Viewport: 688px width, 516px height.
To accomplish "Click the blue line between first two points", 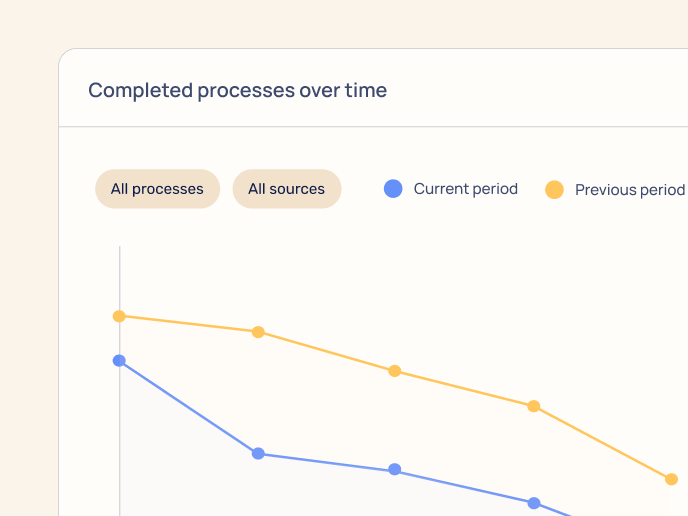I will [188, 407].
